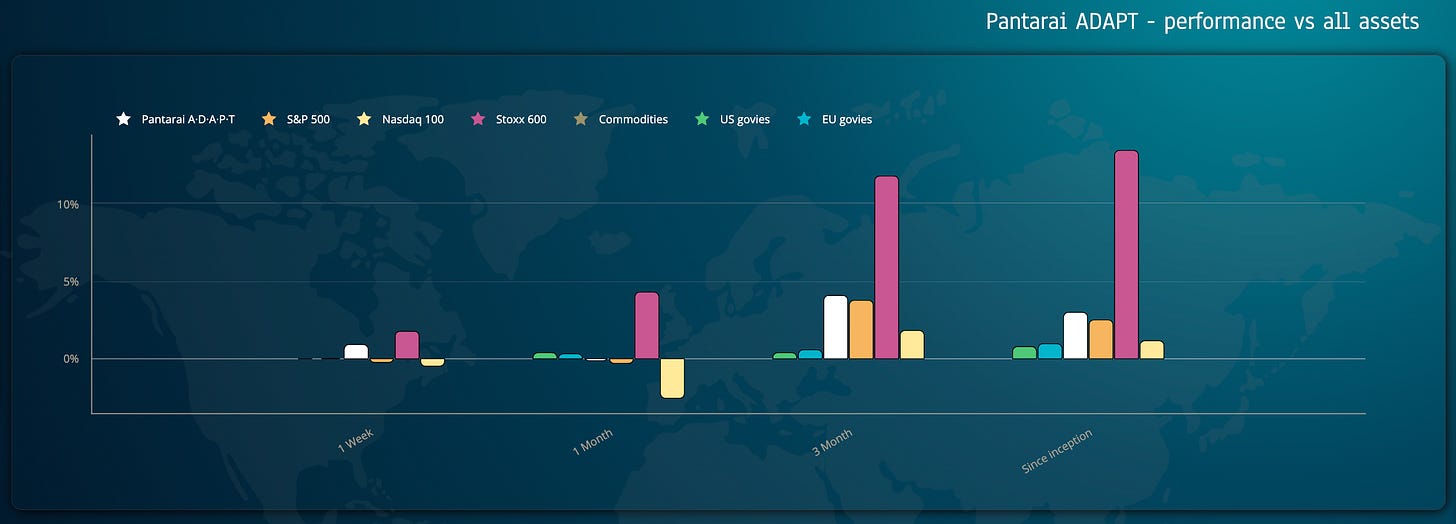
Task: Click the 10% y-axis label
Action: point(69,204)
